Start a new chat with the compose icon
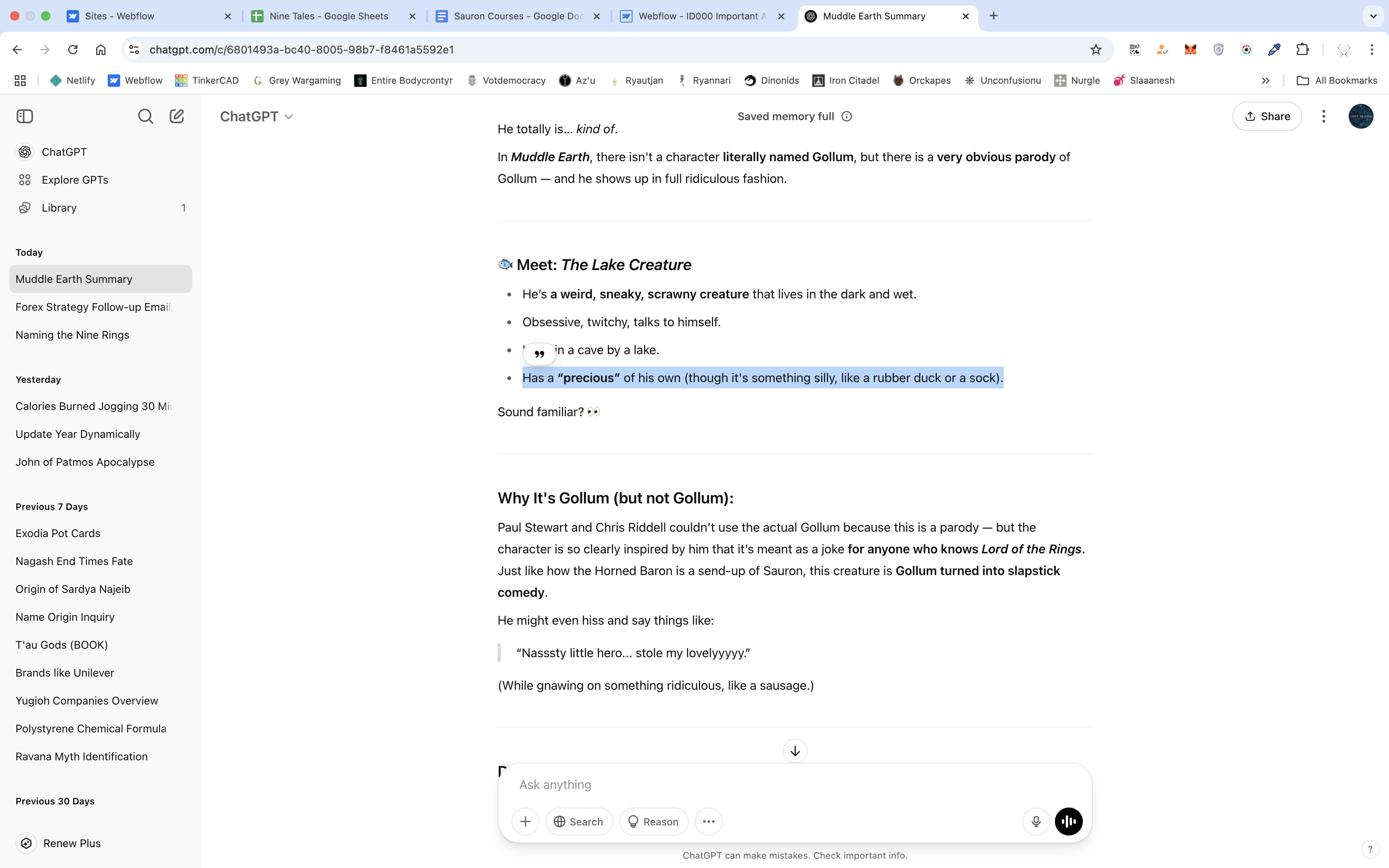This screenshot has width=1389, height=868. [x=177, y=117]
